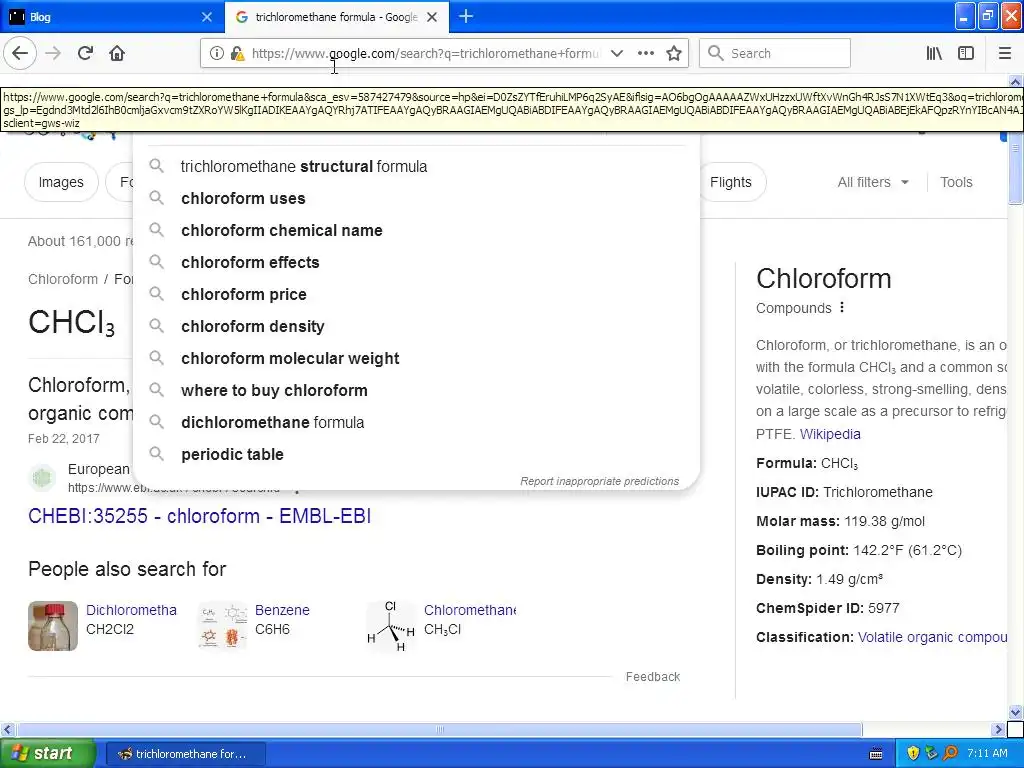Toggle the sidebar view icon
This screenshot has height=768, width=1024.
tap(966, 54)
